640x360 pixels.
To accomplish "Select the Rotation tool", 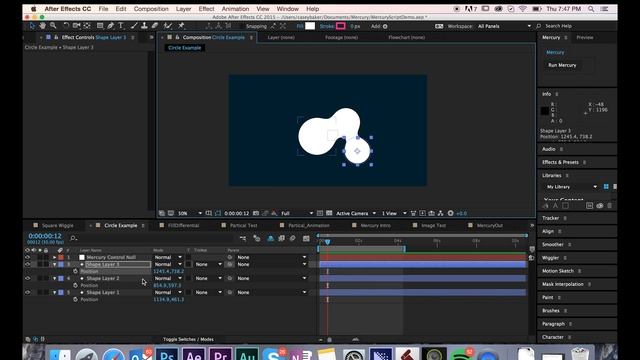I will (x=65, y=26).
